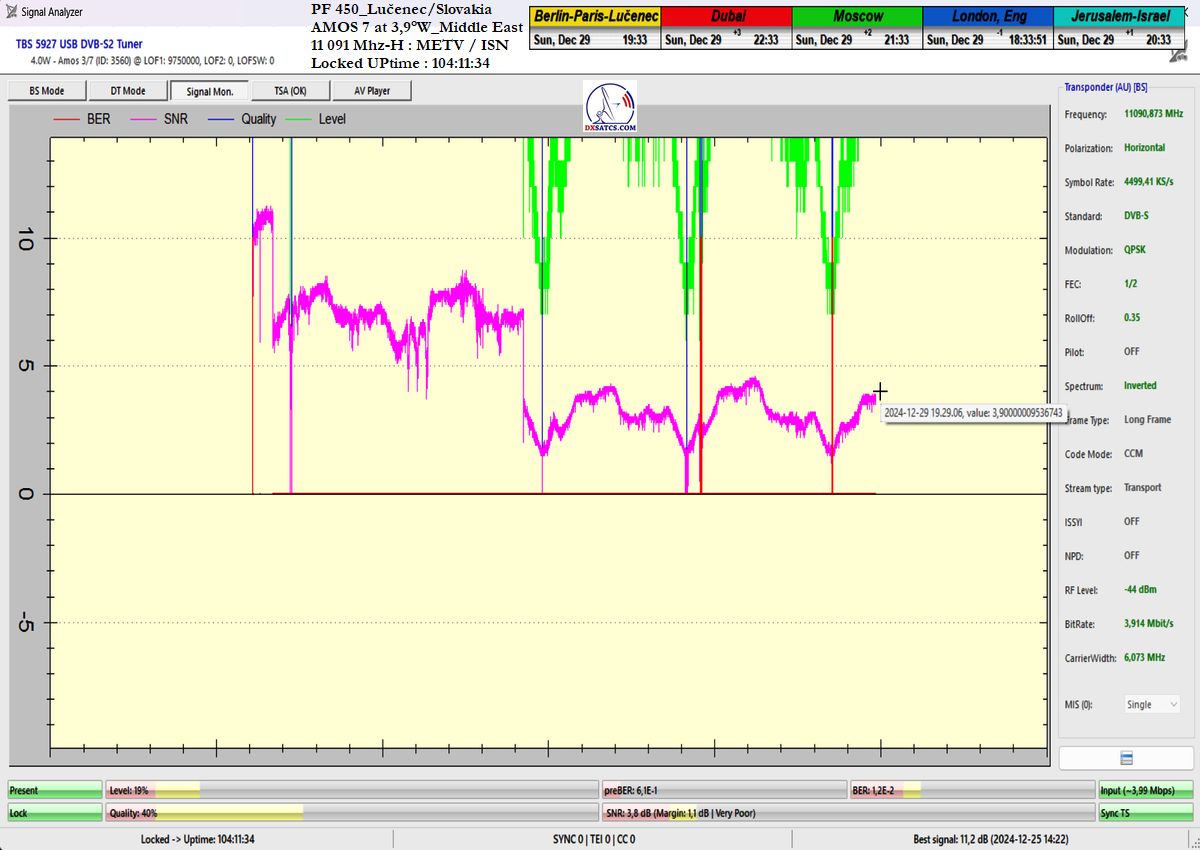Screen dimensions: 1200x850
Task: Open the MIS Single dropdown
Action: (x=1152, y=704)
